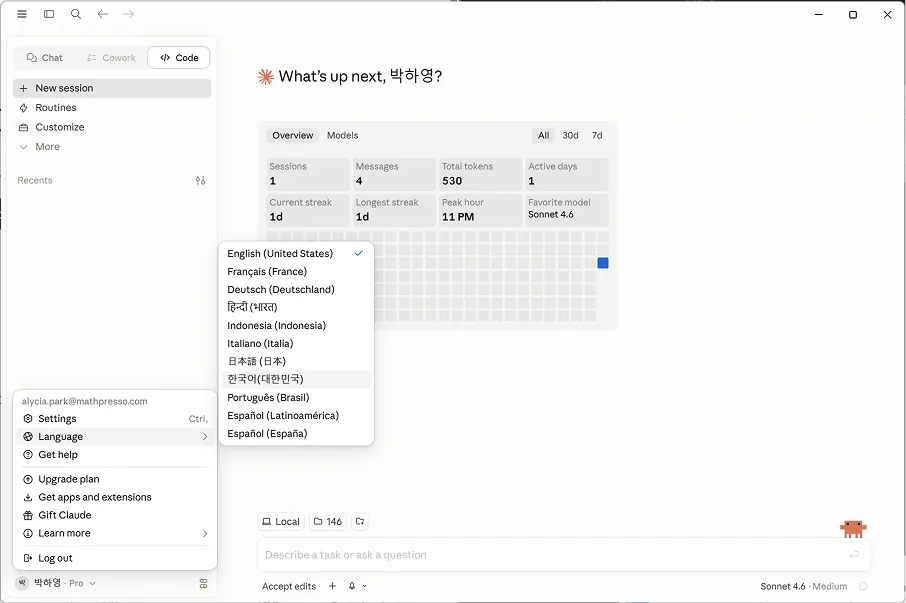Open the Overview stats tab
Viewport: 906px width, 603px height.
tap(292, 135)
